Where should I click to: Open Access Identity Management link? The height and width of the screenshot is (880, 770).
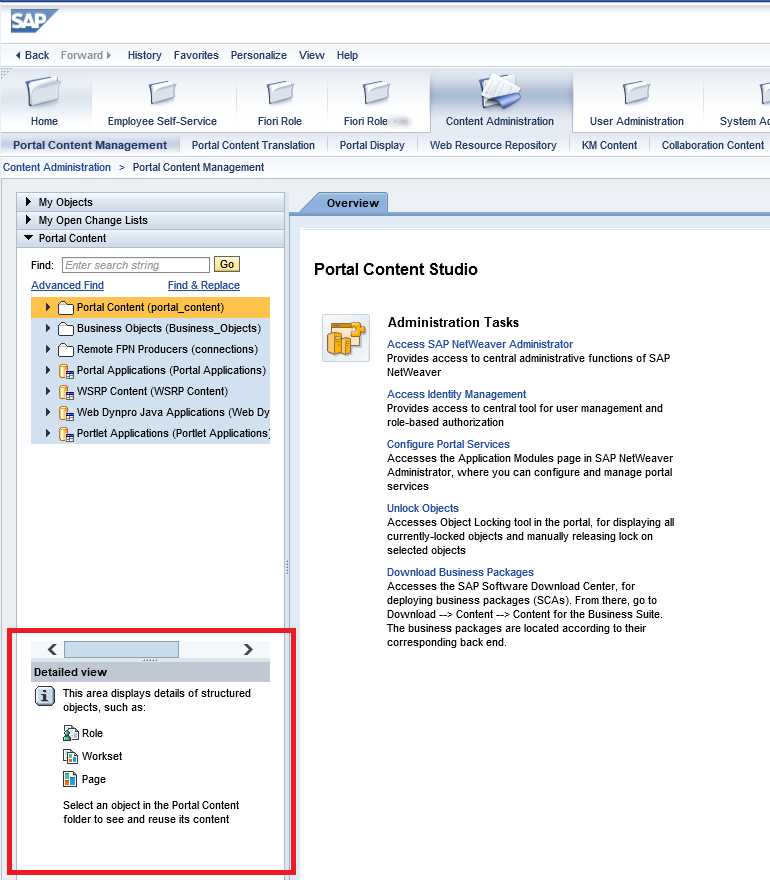(456, 394)
